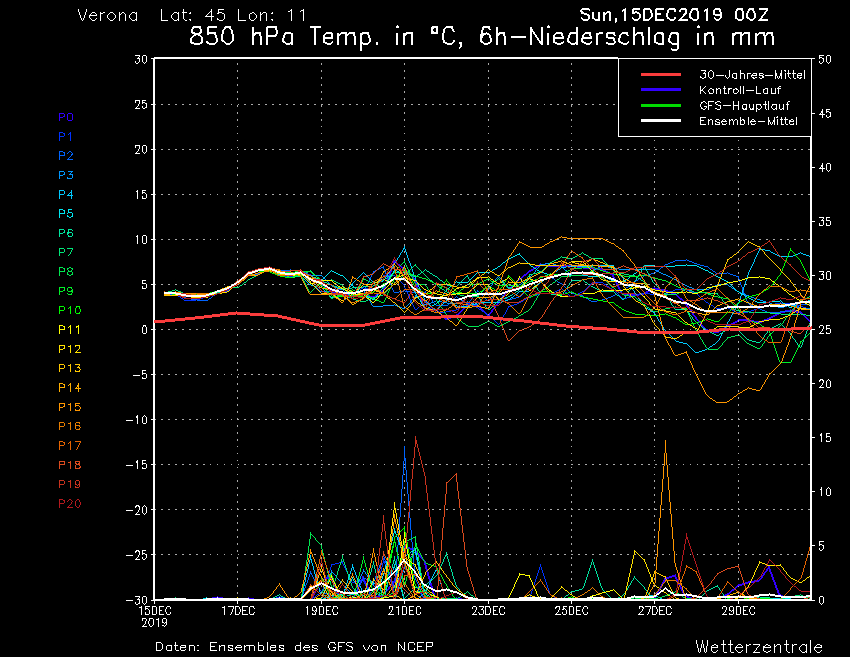Click the Sun,15DEC2019 00Z run date
This screenshot has height=657, width=850.
tap(674, 15)
